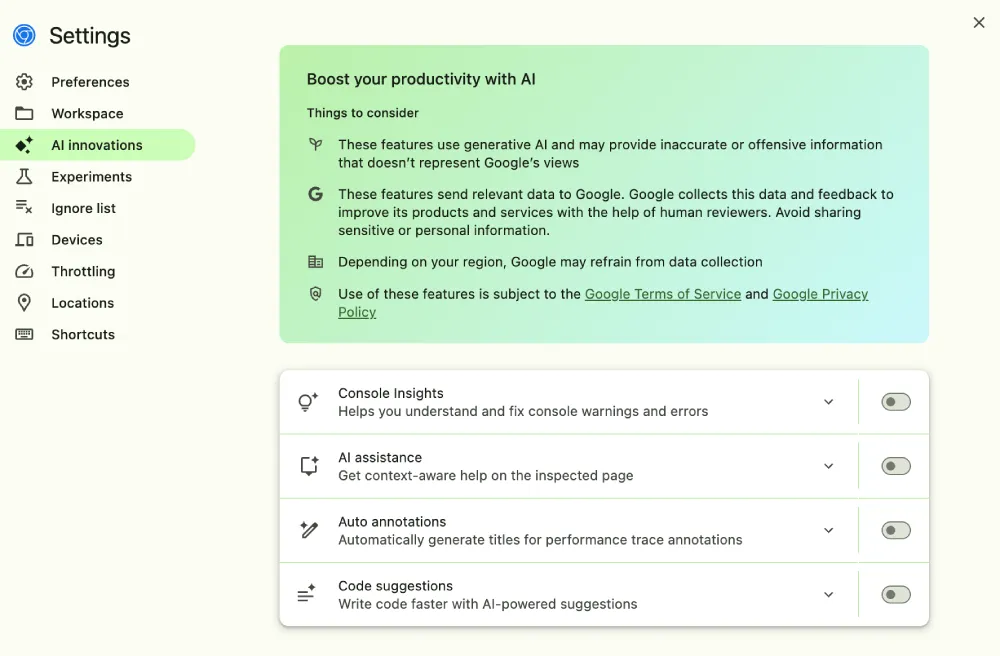Screen dimensions: 1000x656
Task: Click the Ignore list icon
Action: click(x=24, y=208)
